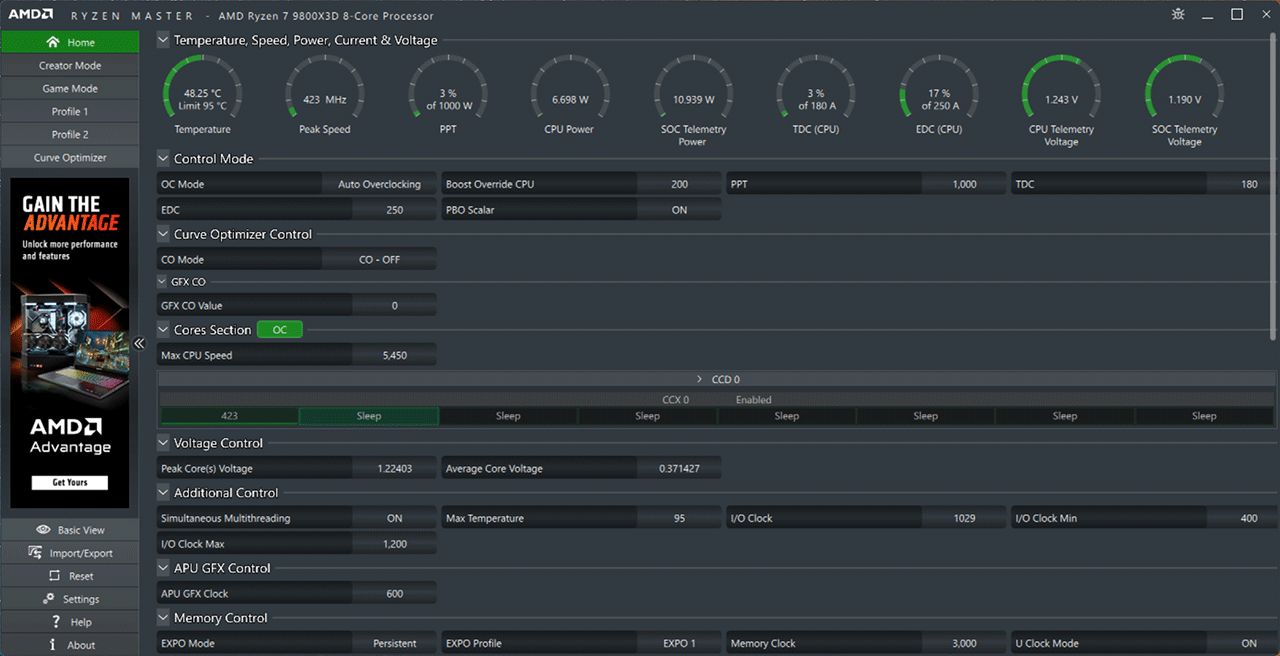
Task: Click the About info icon
Action: pos(53,645)
